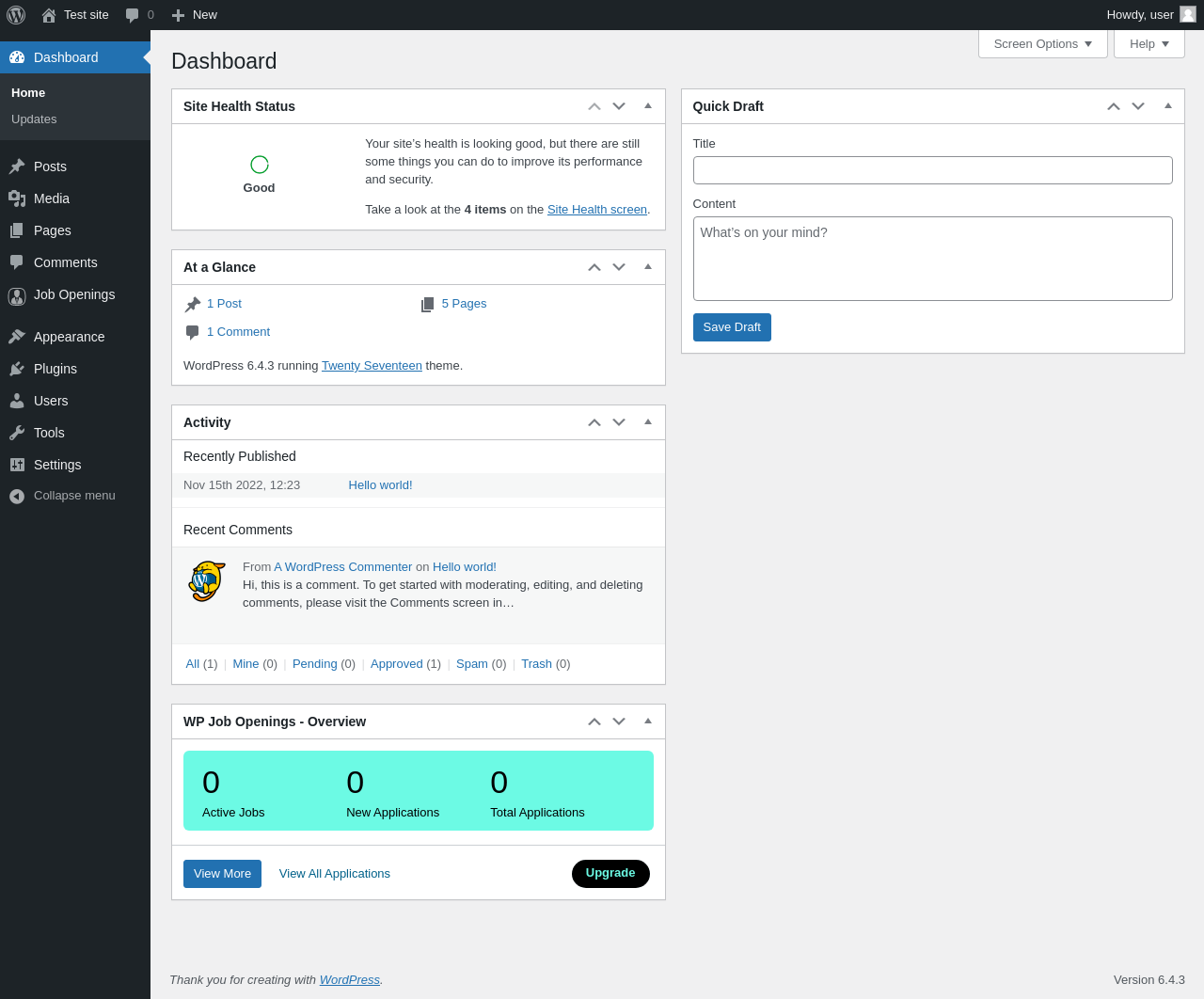This screenshot has width=1204, height=999.
Task: Open Plugins via the plug icon
Action: point(17,369)
